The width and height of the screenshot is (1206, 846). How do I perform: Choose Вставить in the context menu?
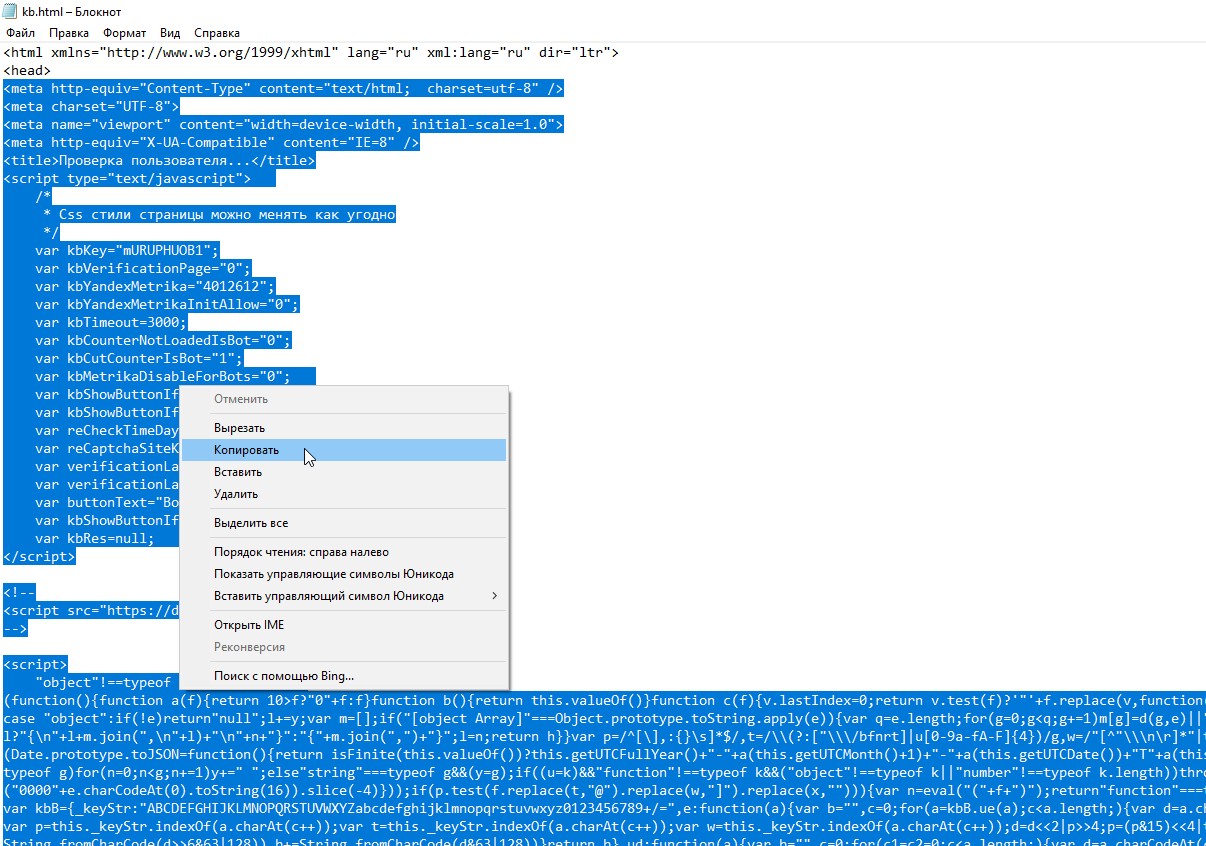344,472
